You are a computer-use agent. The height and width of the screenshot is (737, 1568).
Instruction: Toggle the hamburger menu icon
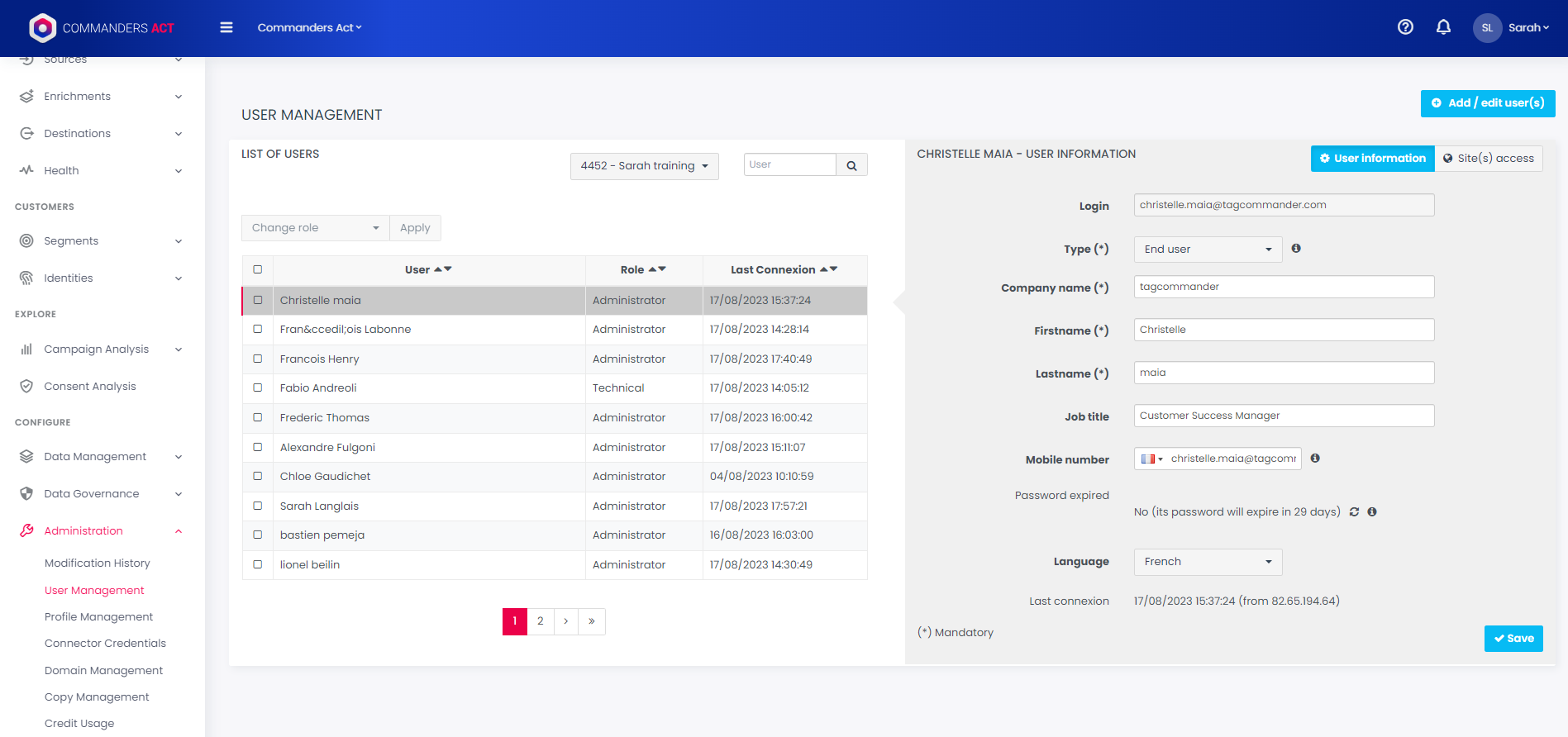(226, 27)
